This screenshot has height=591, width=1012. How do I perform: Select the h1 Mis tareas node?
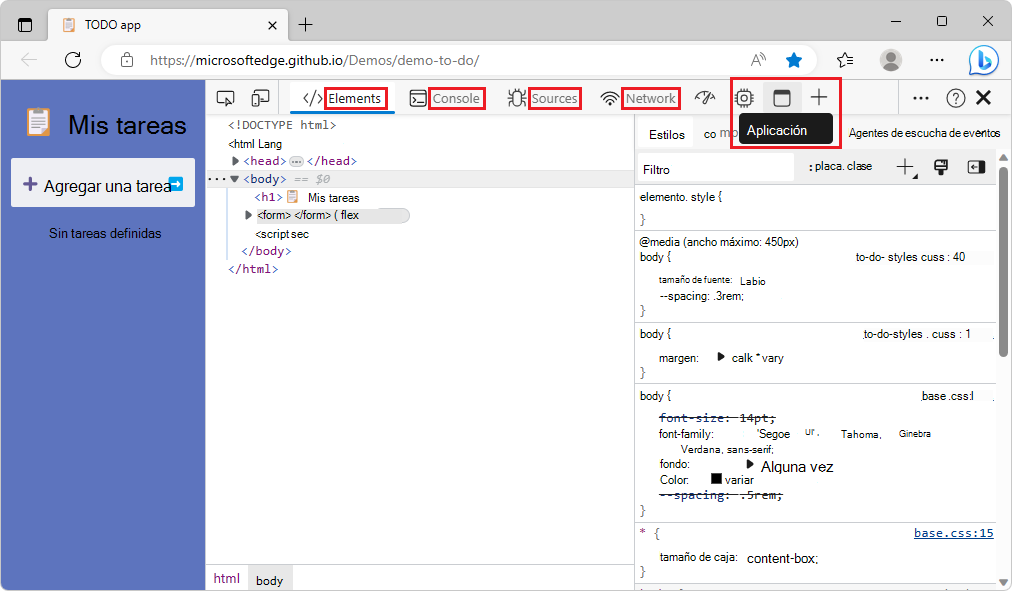point(307,197)
